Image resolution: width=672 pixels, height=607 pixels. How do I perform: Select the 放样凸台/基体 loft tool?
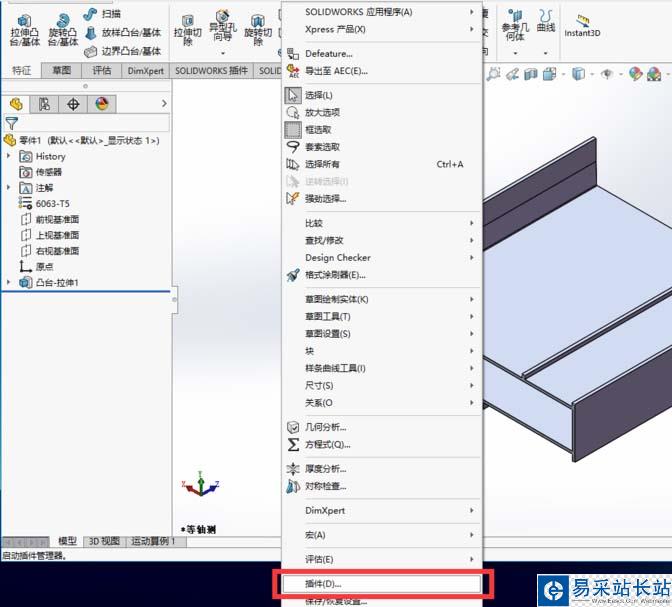point(123,33)
